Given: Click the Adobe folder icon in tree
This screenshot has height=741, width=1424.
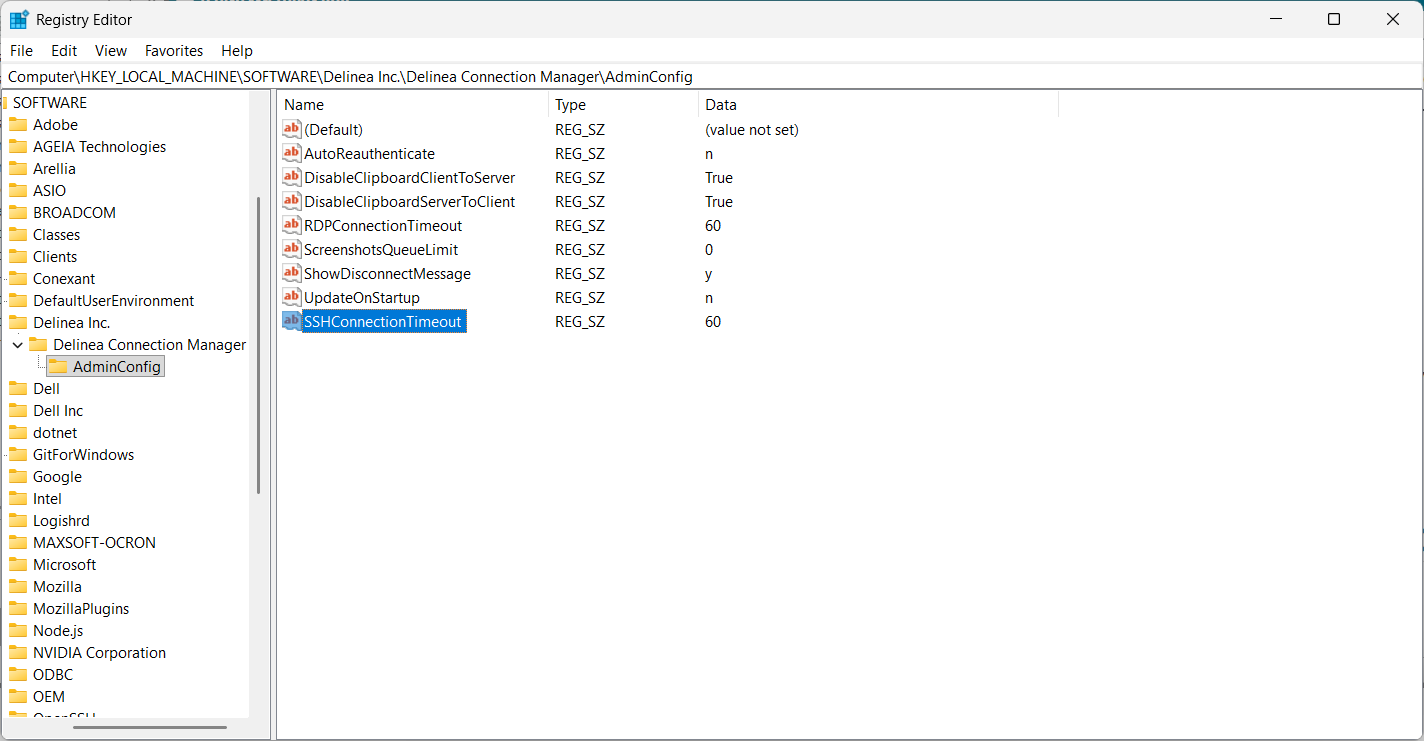Looking at the screenshot, I should pyautogui.click(x=18, y=125).
